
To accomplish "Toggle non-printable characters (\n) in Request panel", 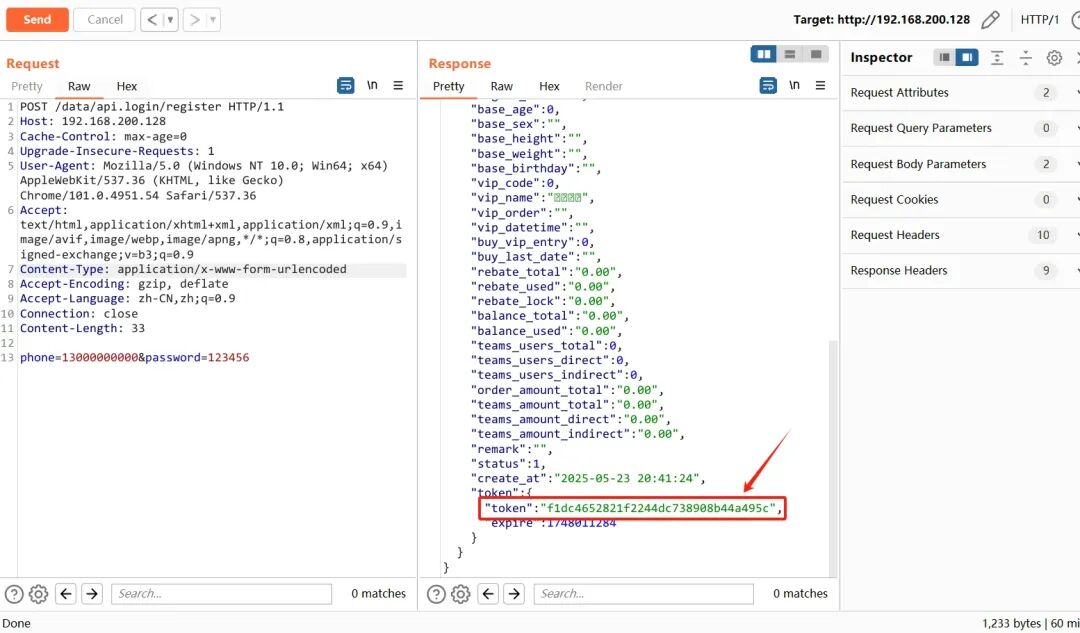I will (372, 85).
